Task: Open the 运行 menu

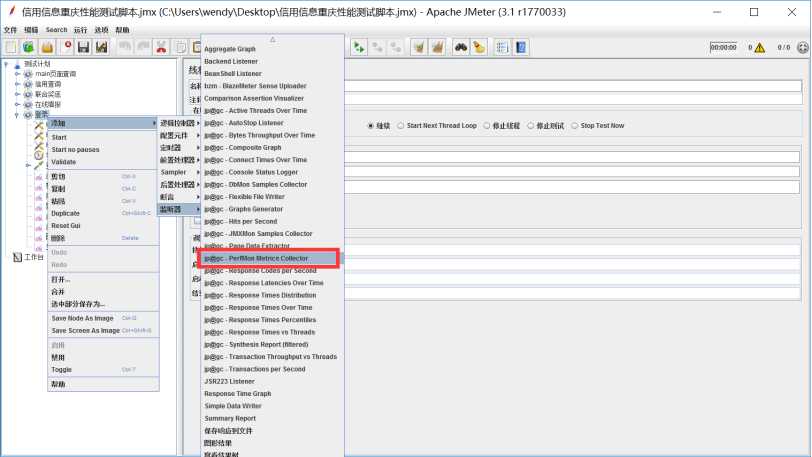Action: coord(80,30)
